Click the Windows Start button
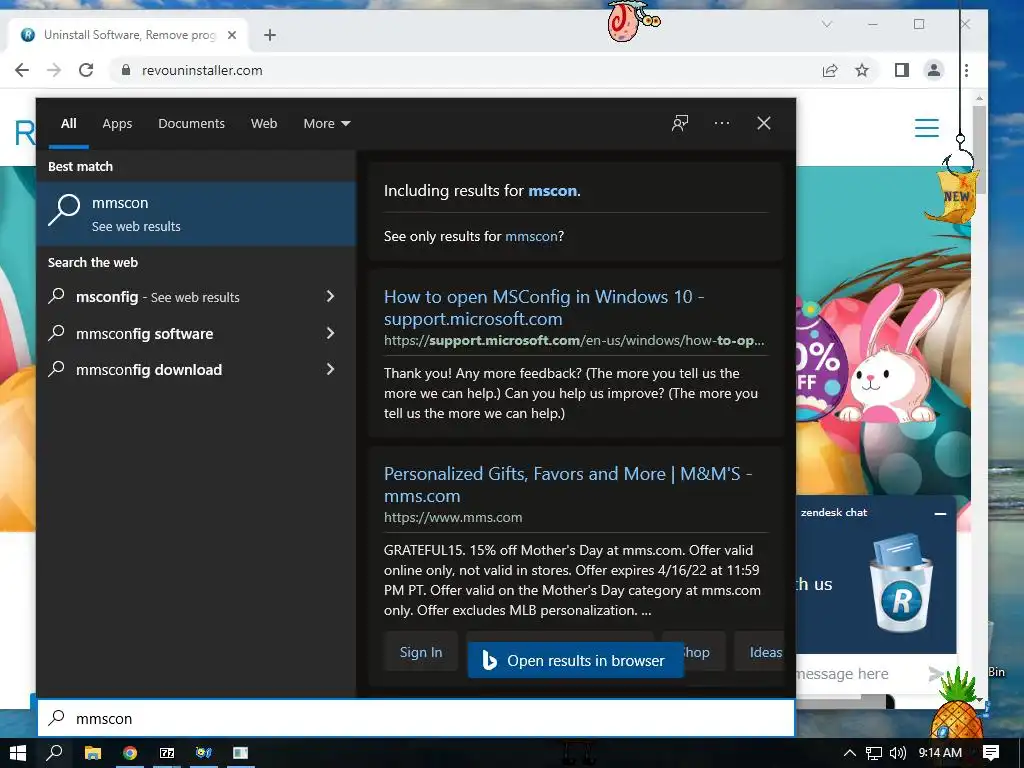This screenshot has width=1024, height=768. pos(18,753)
